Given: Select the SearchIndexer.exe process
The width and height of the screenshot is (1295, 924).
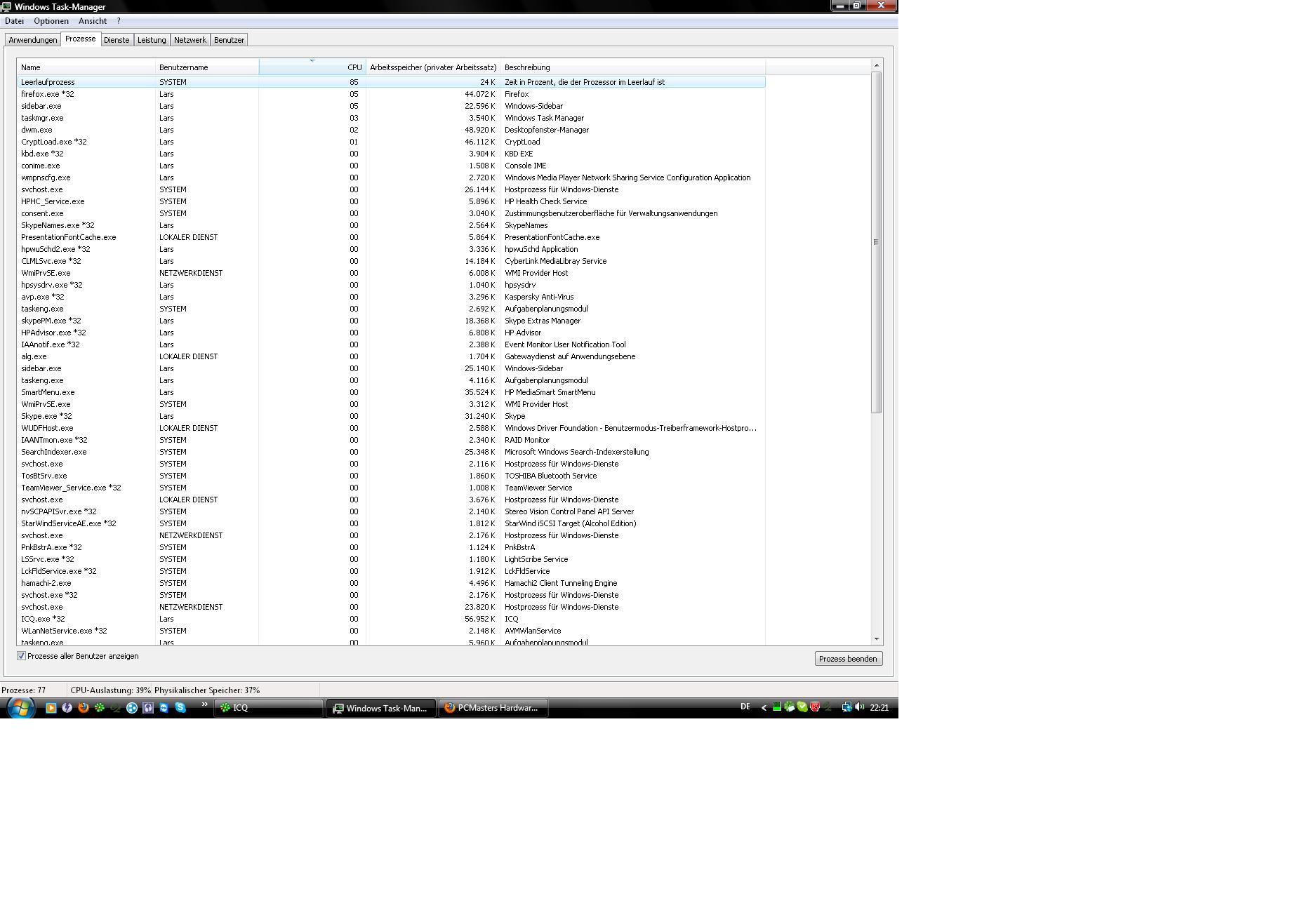Looking at the screenshot, I should point(391,452).
